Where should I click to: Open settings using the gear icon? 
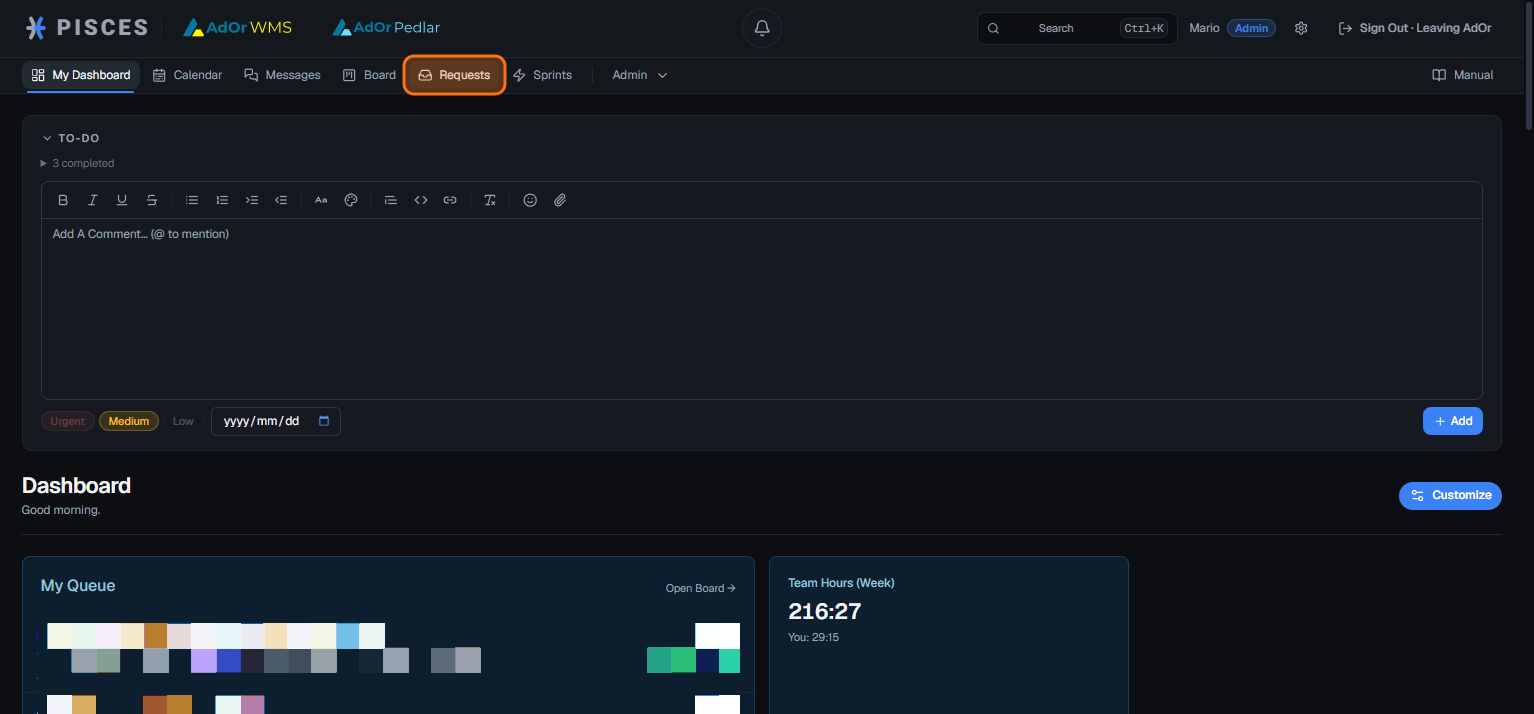coord(1301,28)
